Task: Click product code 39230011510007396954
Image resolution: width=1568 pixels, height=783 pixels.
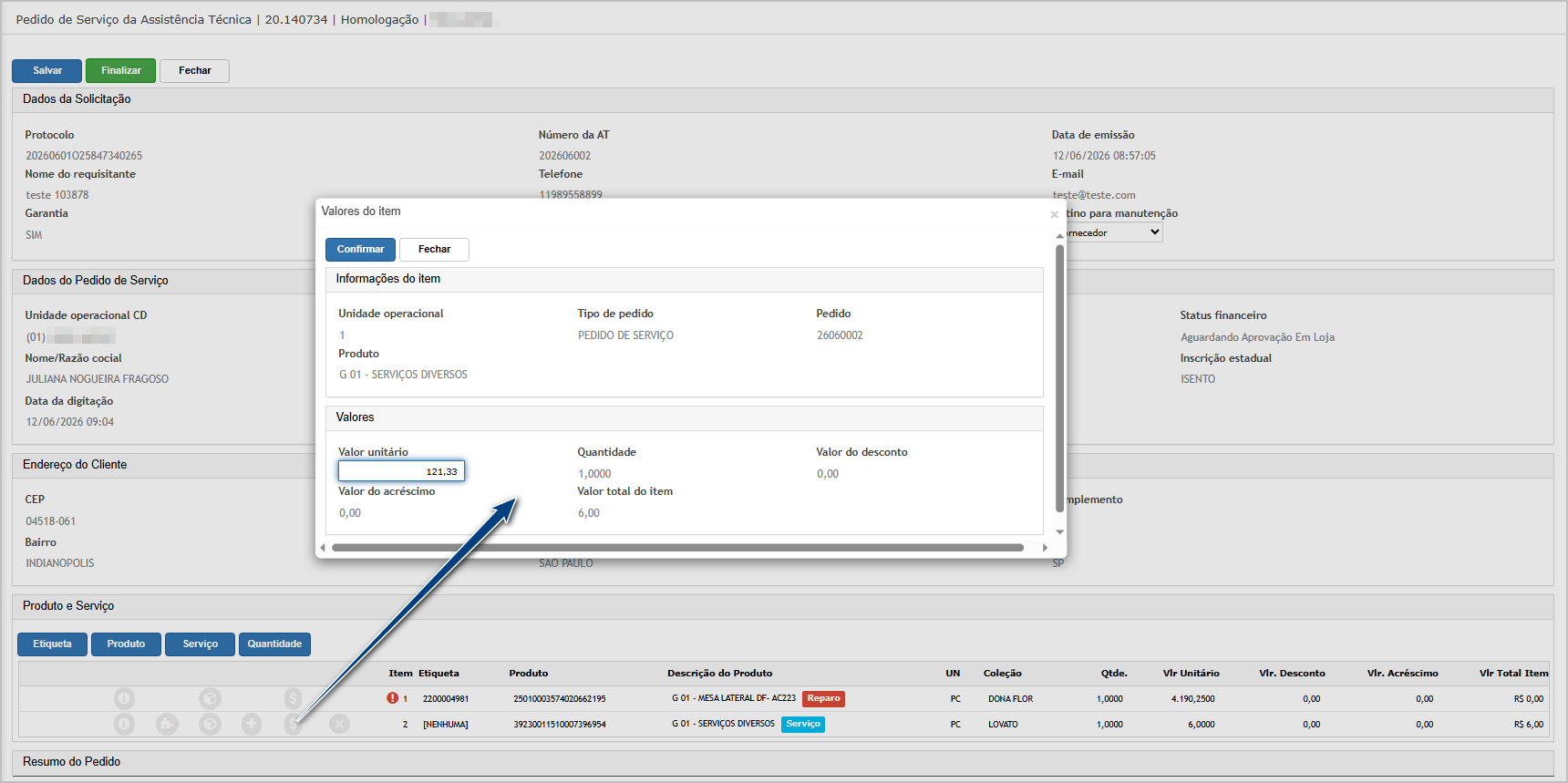Action: point(560,725)
